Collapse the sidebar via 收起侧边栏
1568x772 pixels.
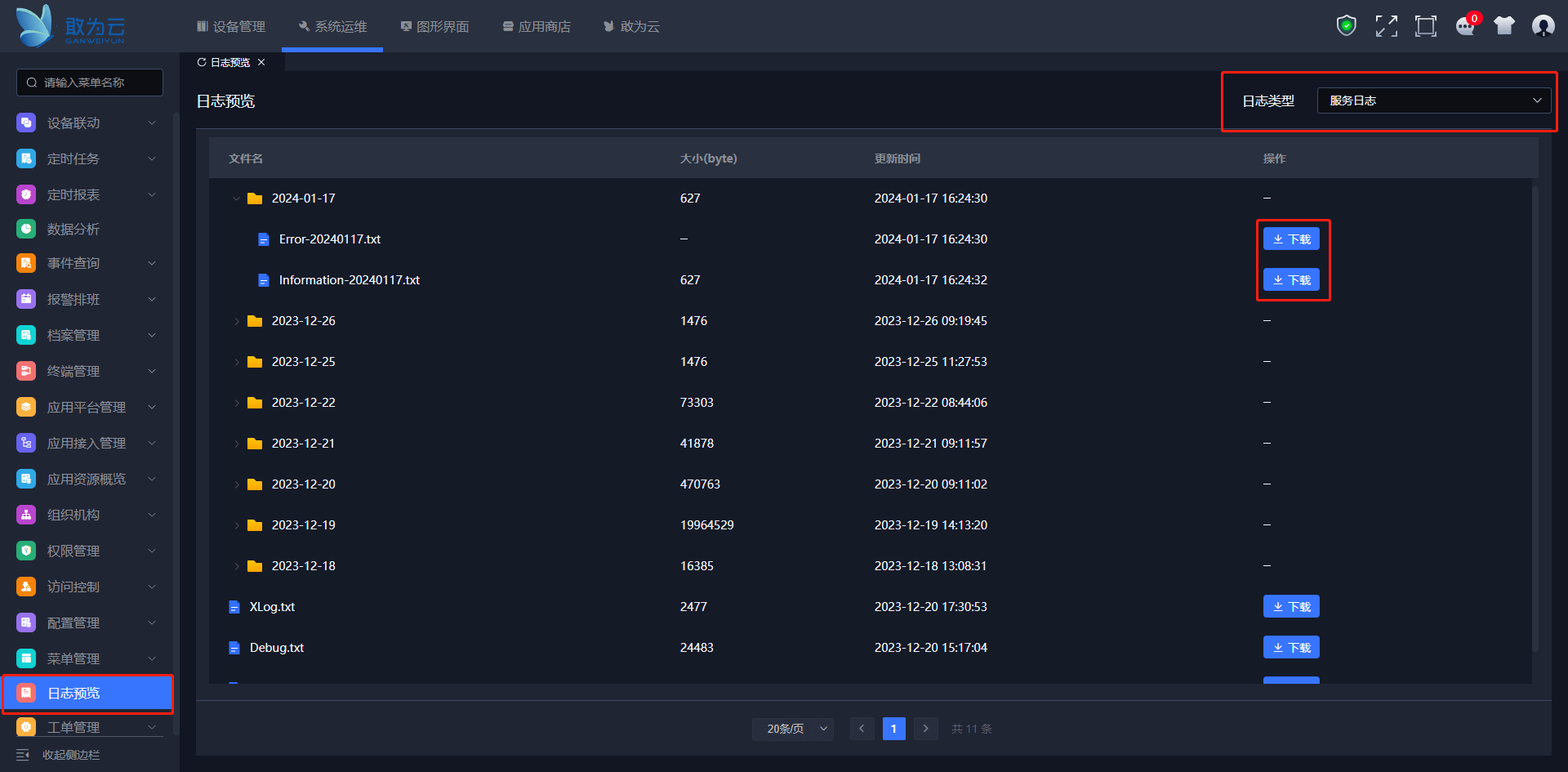(x=59, y=755)
